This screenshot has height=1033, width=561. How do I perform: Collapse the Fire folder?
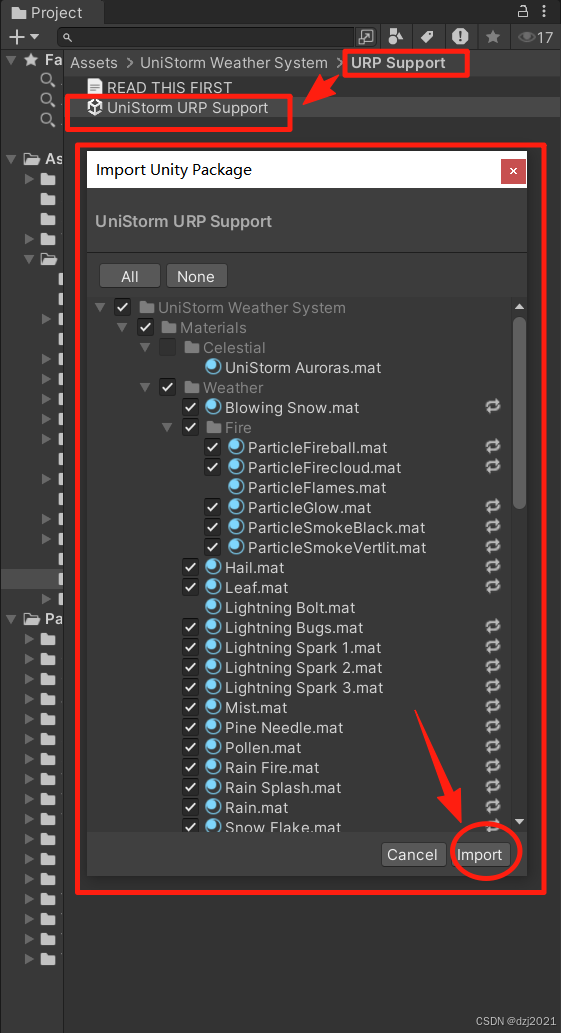coord(168,428)
